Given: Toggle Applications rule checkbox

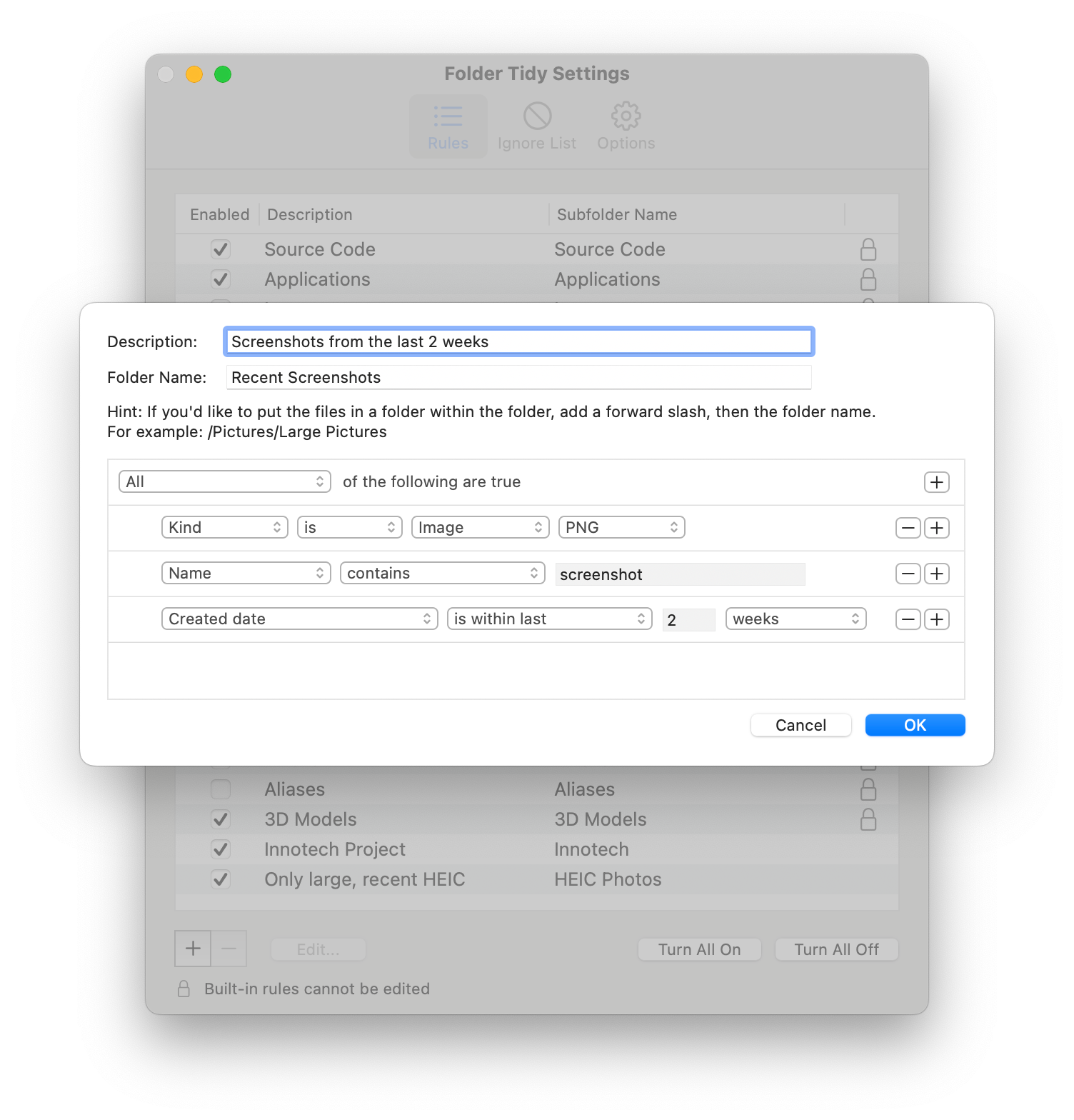Looking at the screenshot, I should 221,279.
